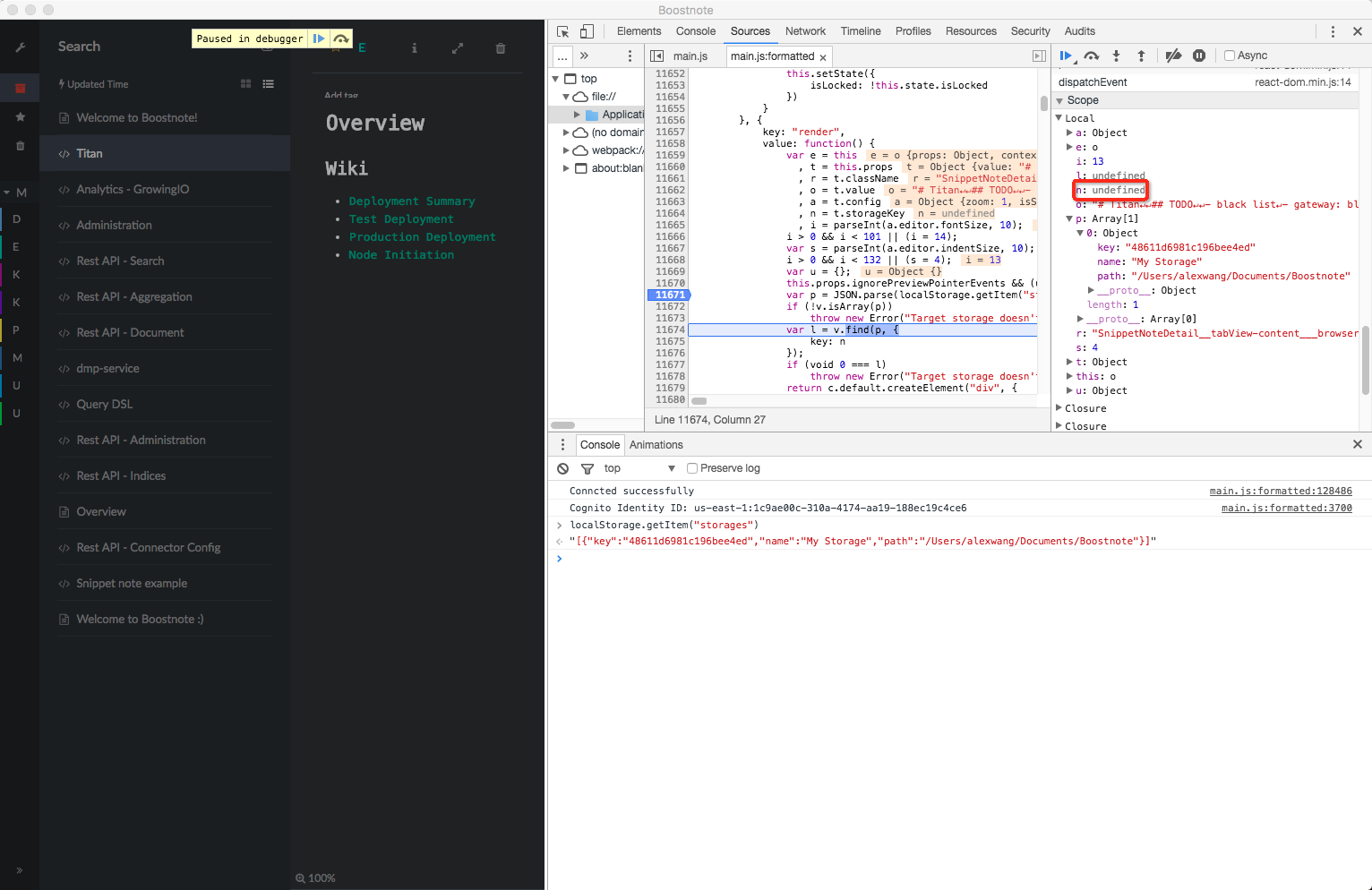Switch note list to list view
1372x890 pixels.
pyautogui.click(x=268, y=84)
